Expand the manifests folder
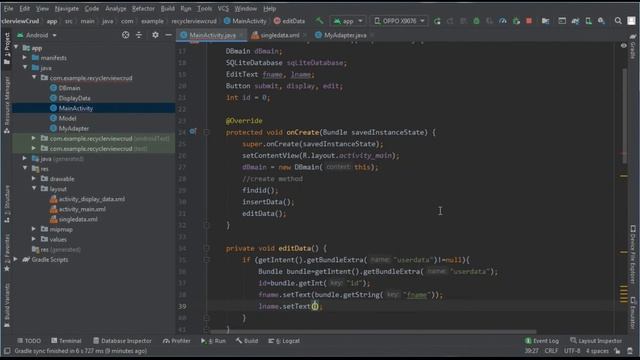Screen dimensions: 640x360 click(25, 58)
